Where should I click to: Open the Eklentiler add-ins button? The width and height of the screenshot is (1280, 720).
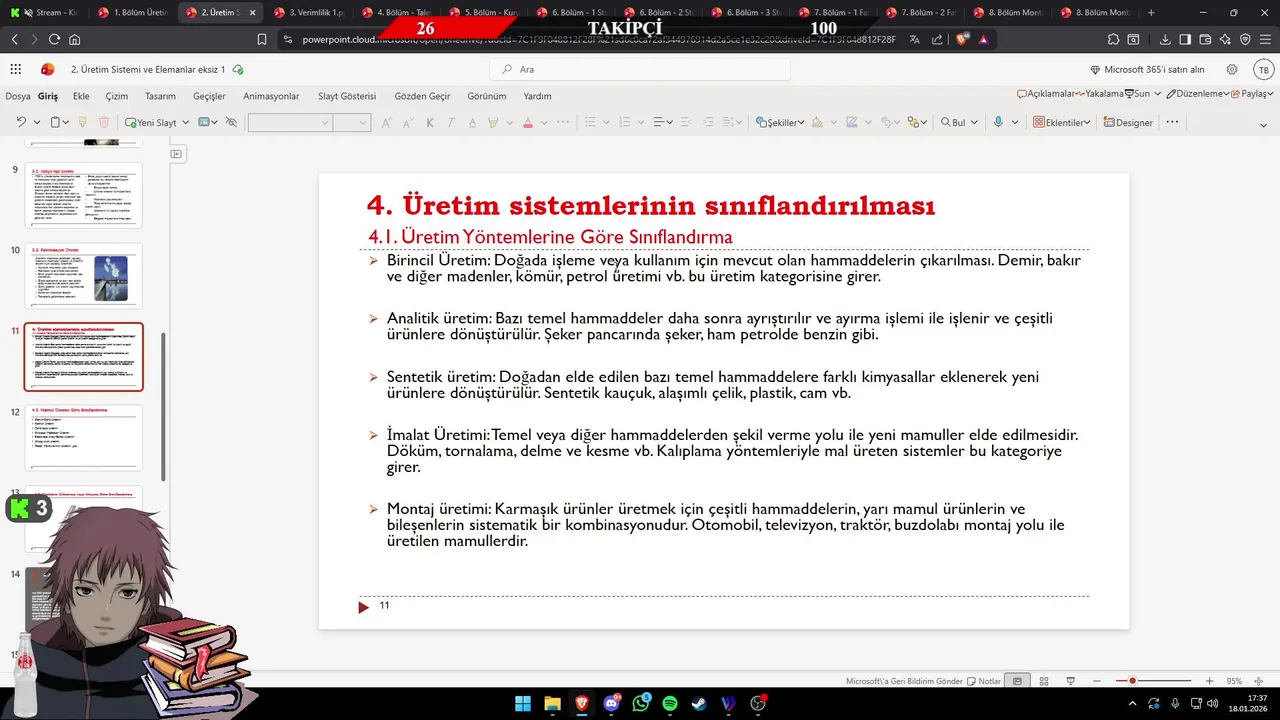pos(1061,122)
